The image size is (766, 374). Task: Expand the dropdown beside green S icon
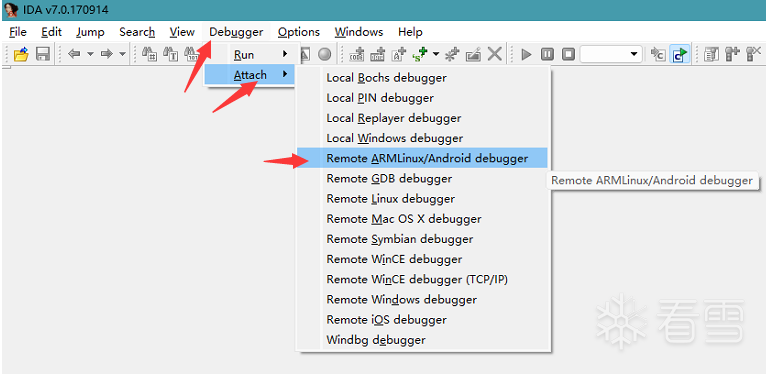click(436, 54)
